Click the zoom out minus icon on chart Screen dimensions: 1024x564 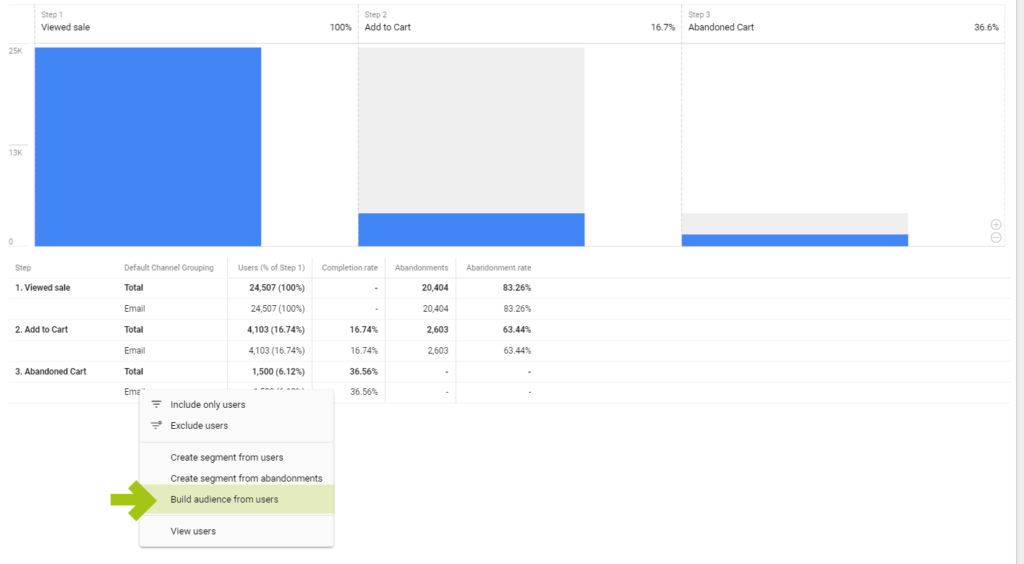point(996,237)
